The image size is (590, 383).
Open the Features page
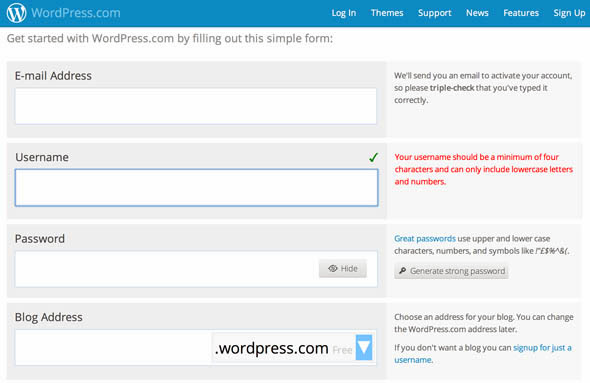pos(521,13)
